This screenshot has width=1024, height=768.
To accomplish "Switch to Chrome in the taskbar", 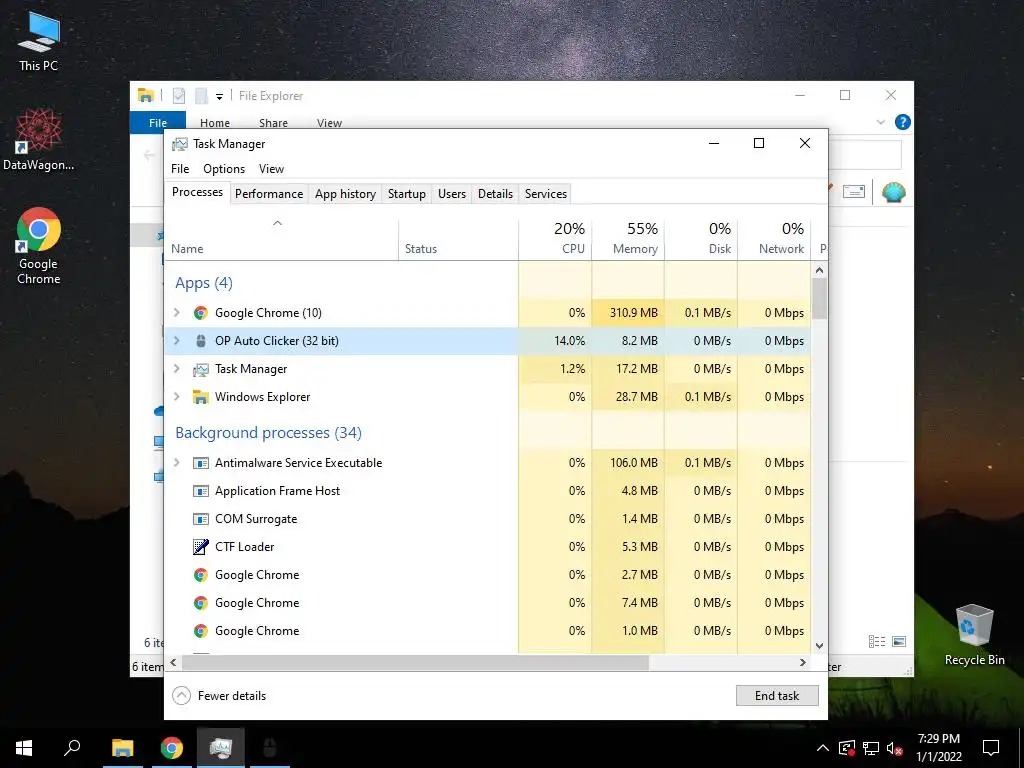I will tap(172, 748).
